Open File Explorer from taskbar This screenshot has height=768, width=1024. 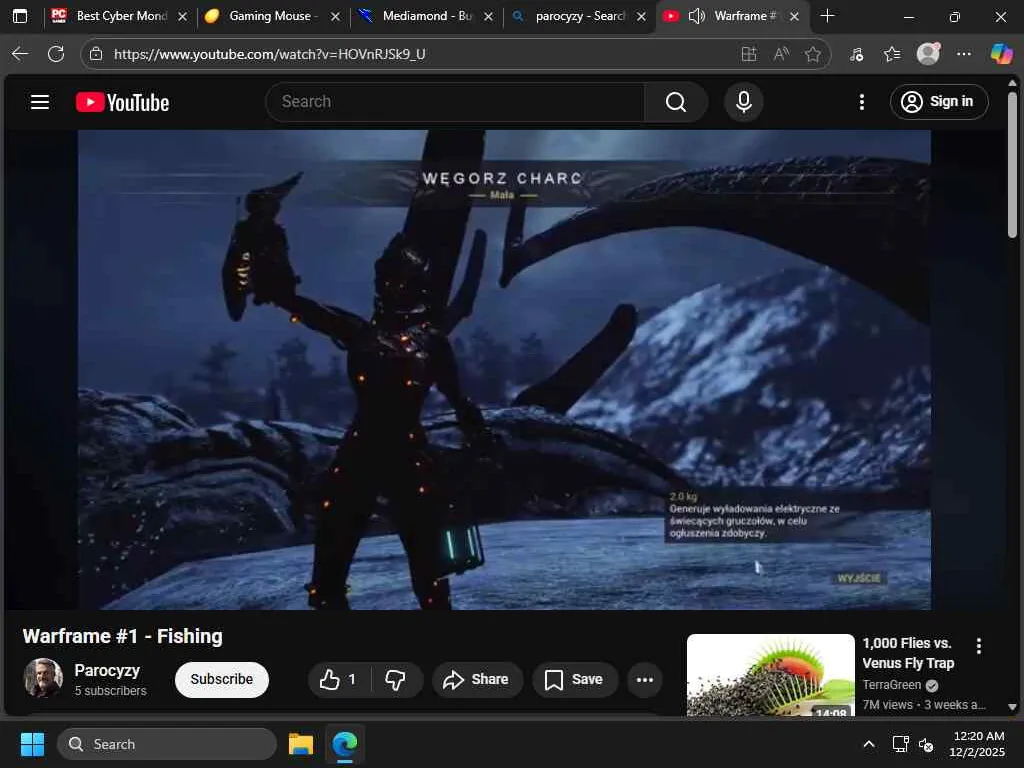(x=301, y=744)
